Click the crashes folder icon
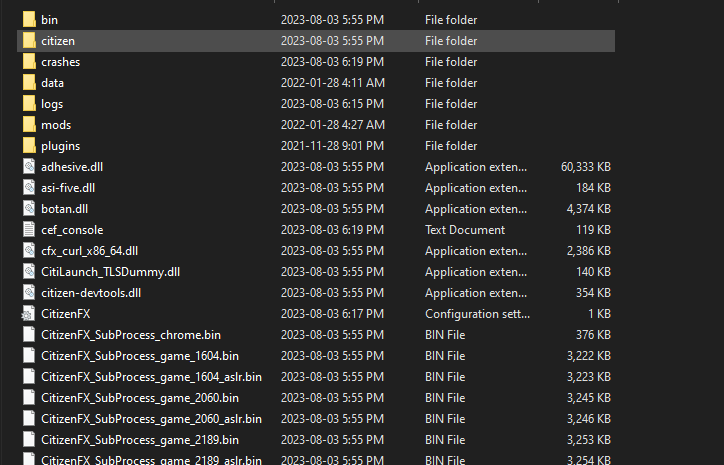 pos(29,62)
